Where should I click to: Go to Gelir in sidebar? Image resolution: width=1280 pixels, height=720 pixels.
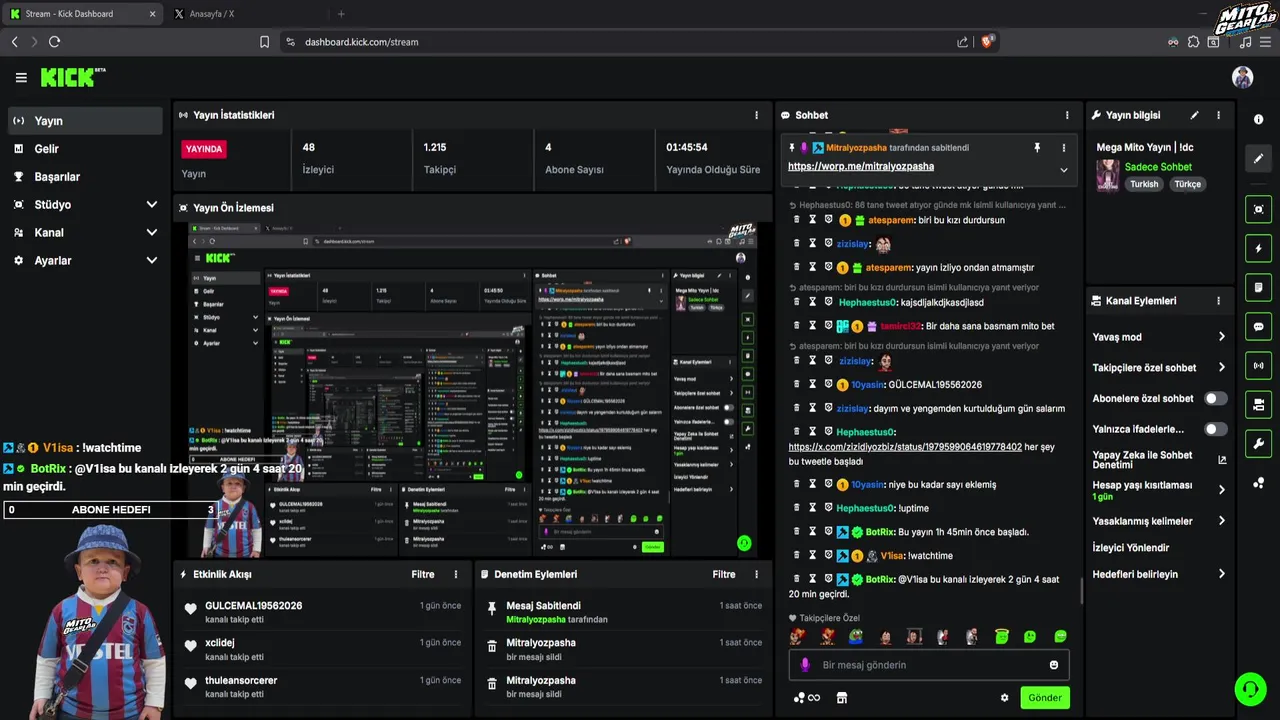[85, 148]
